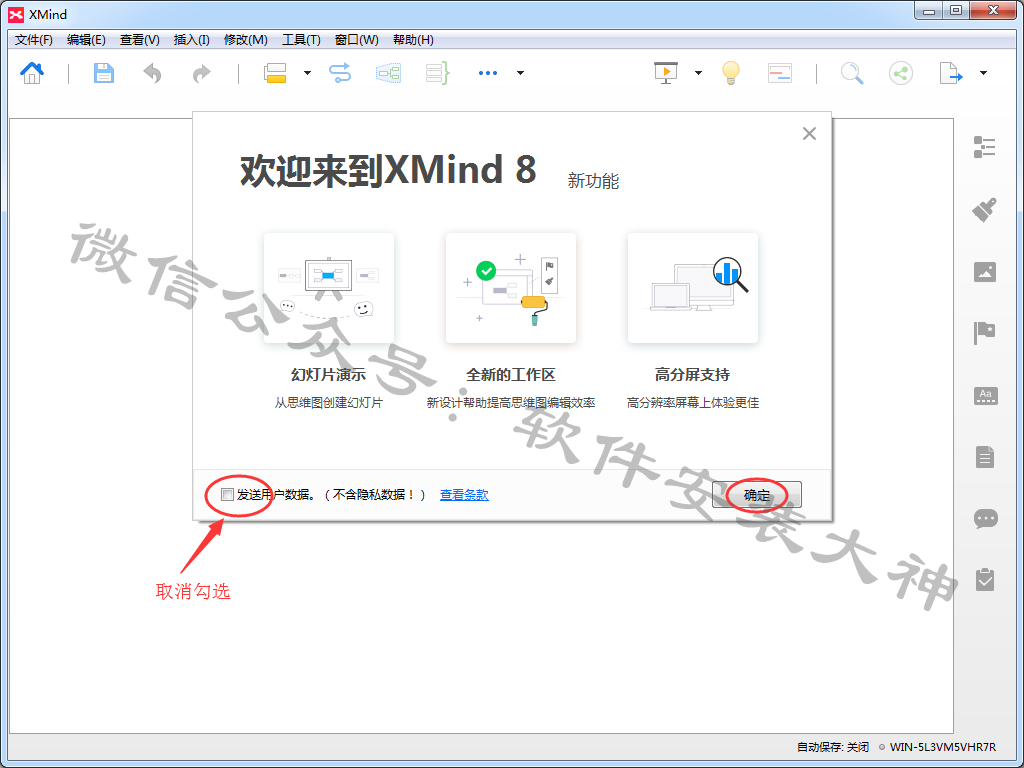Click the WIN-5L3VM5VHR7R status entry
The width and height of the screenshot is (1024, 768).
942,747
